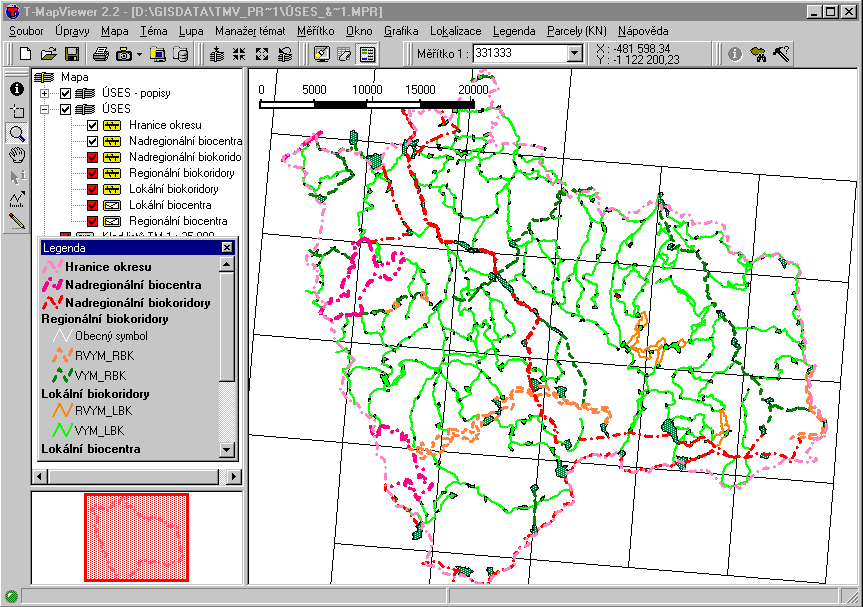The width and height of the screenshot is (863, 607).
Task: Click the folder-with-monitor toolbar icon
Action: pos(158,54)
